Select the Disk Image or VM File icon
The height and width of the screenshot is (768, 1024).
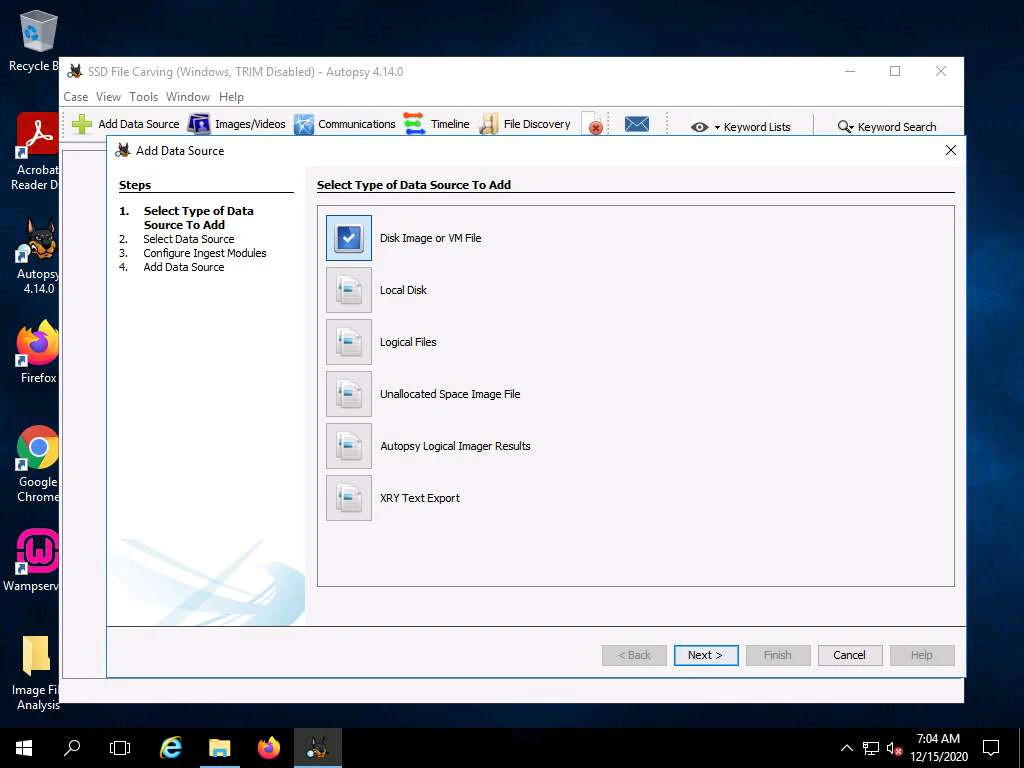point(349,238)
